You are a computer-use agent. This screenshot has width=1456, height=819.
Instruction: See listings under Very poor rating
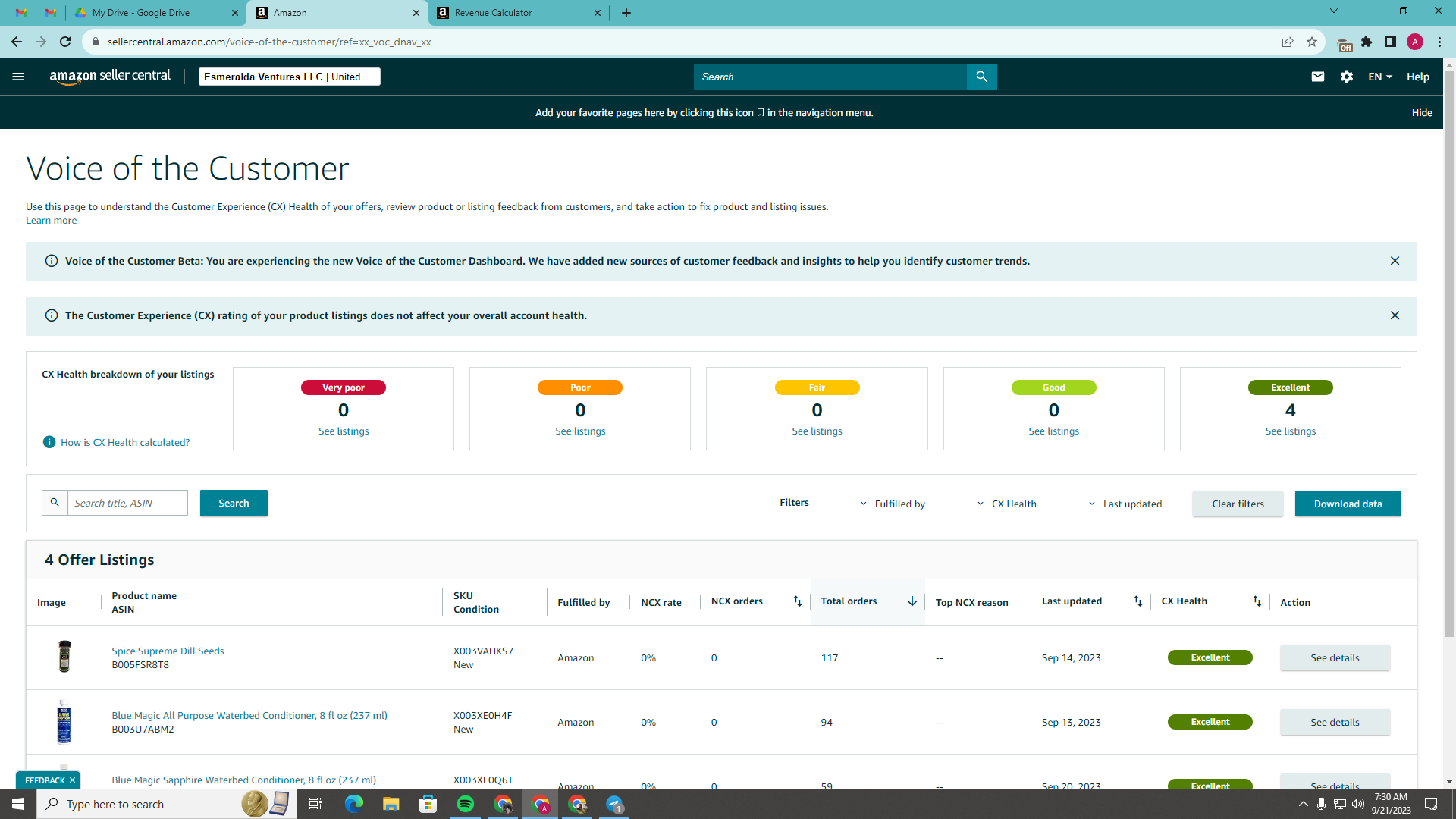[344, 431]
